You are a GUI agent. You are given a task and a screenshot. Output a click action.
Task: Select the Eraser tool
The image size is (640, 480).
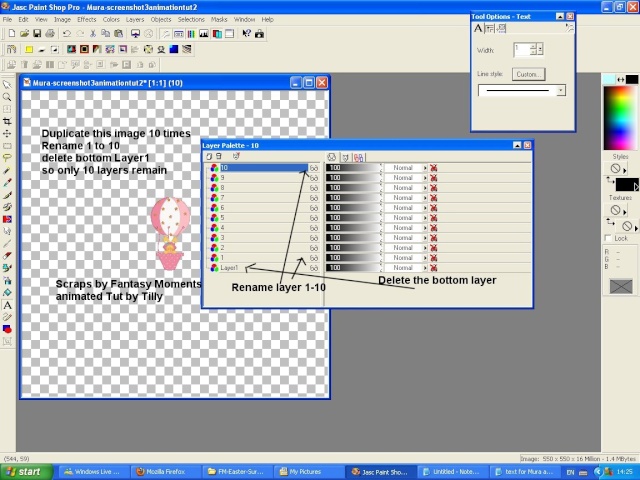(7, 256)
